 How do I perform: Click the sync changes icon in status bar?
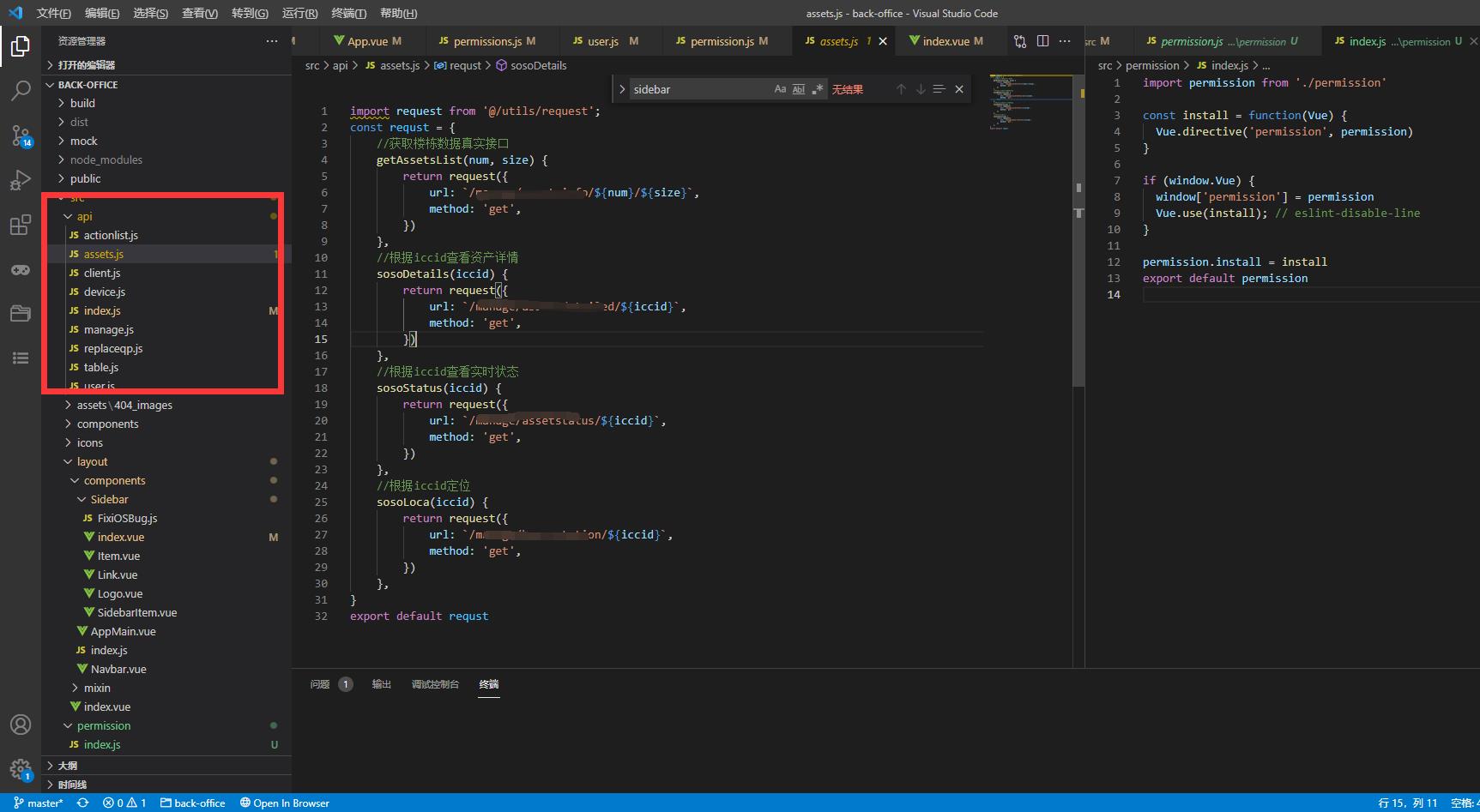click(82, 803)
